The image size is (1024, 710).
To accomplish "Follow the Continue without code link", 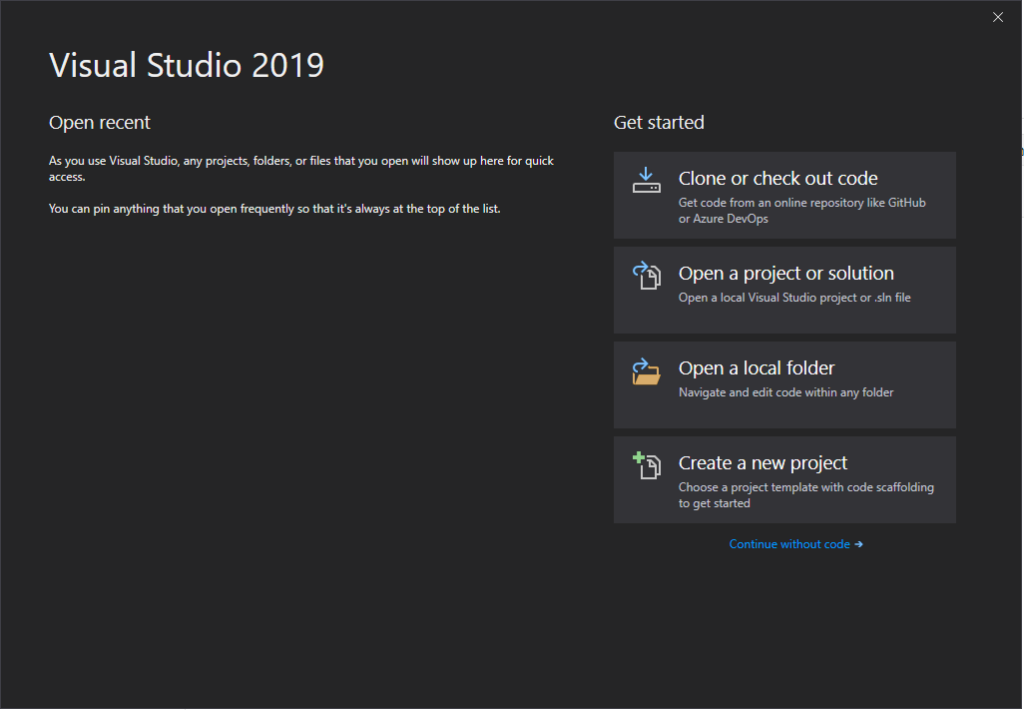I will pos(789,543).
